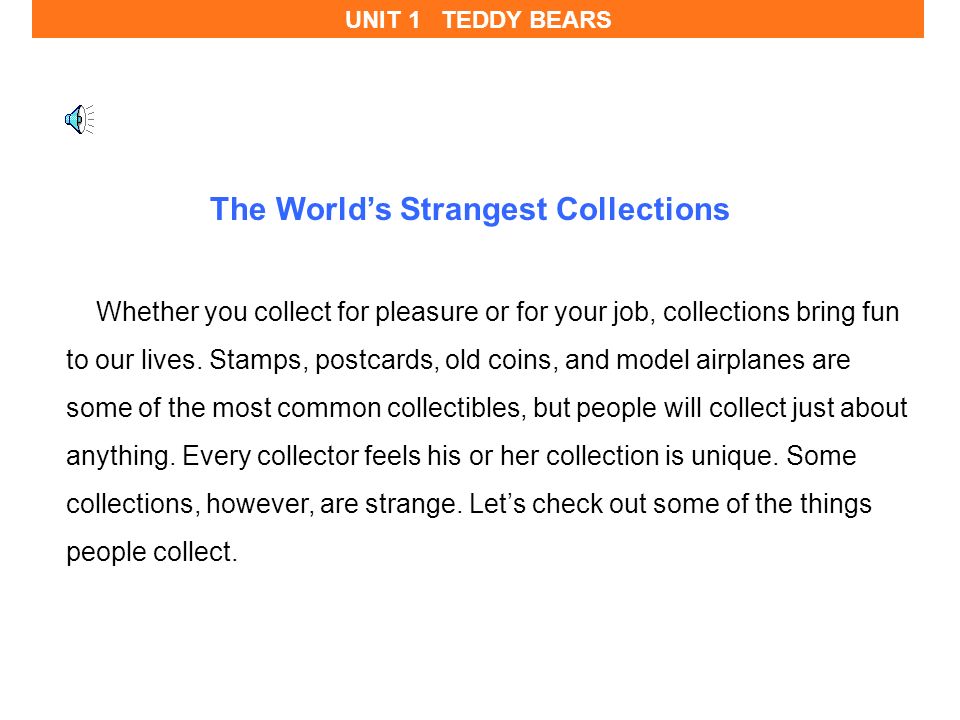
Task: Click the title The World's Strangest Collections
Action: (470, 209)
